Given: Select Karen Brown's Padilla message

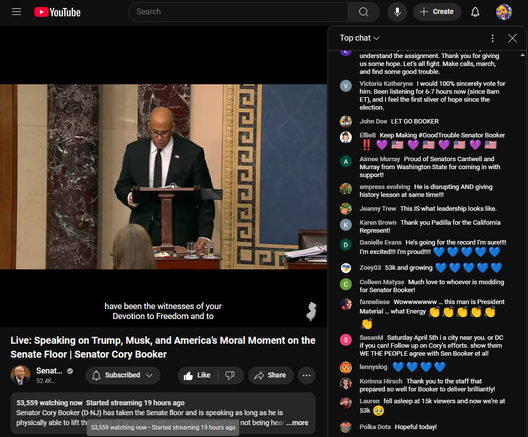Looking at the screenshot, I should (x=430, y=226).
